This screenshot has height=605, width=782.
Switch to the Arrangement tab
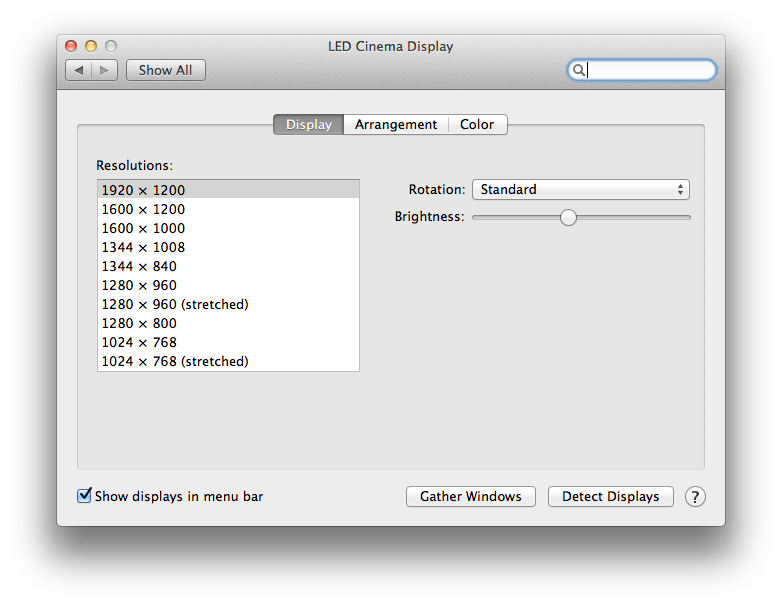(396, 125)
